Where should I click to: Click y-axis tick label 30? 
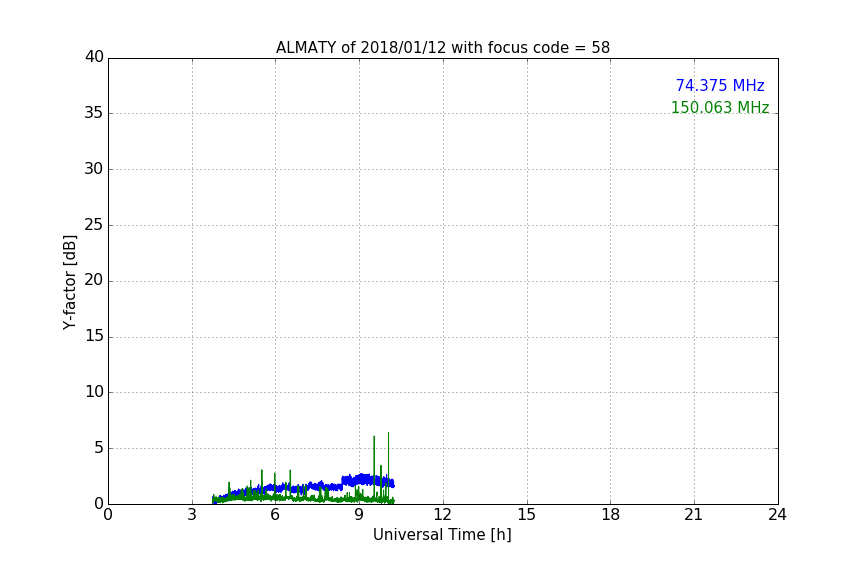[94, 169]
